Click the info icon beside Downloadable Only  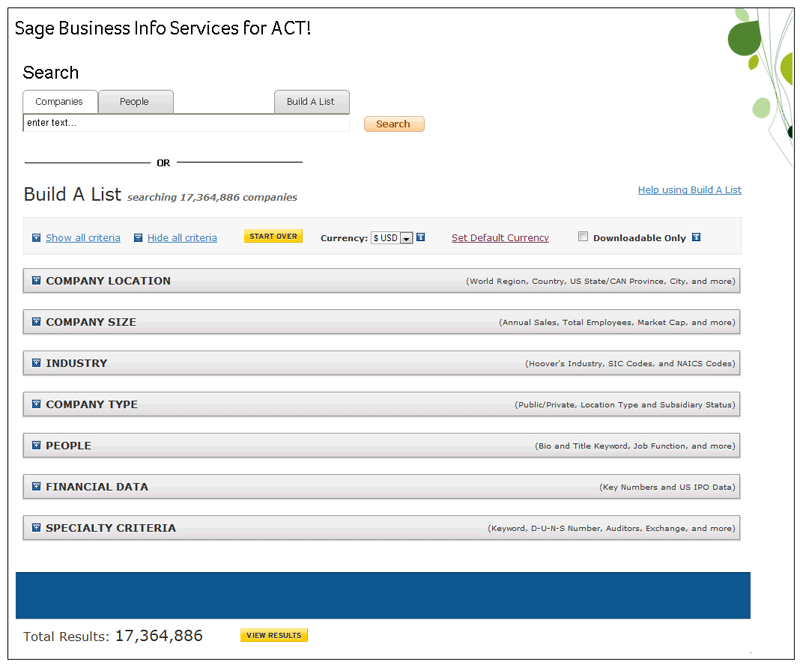pos(696,237)
